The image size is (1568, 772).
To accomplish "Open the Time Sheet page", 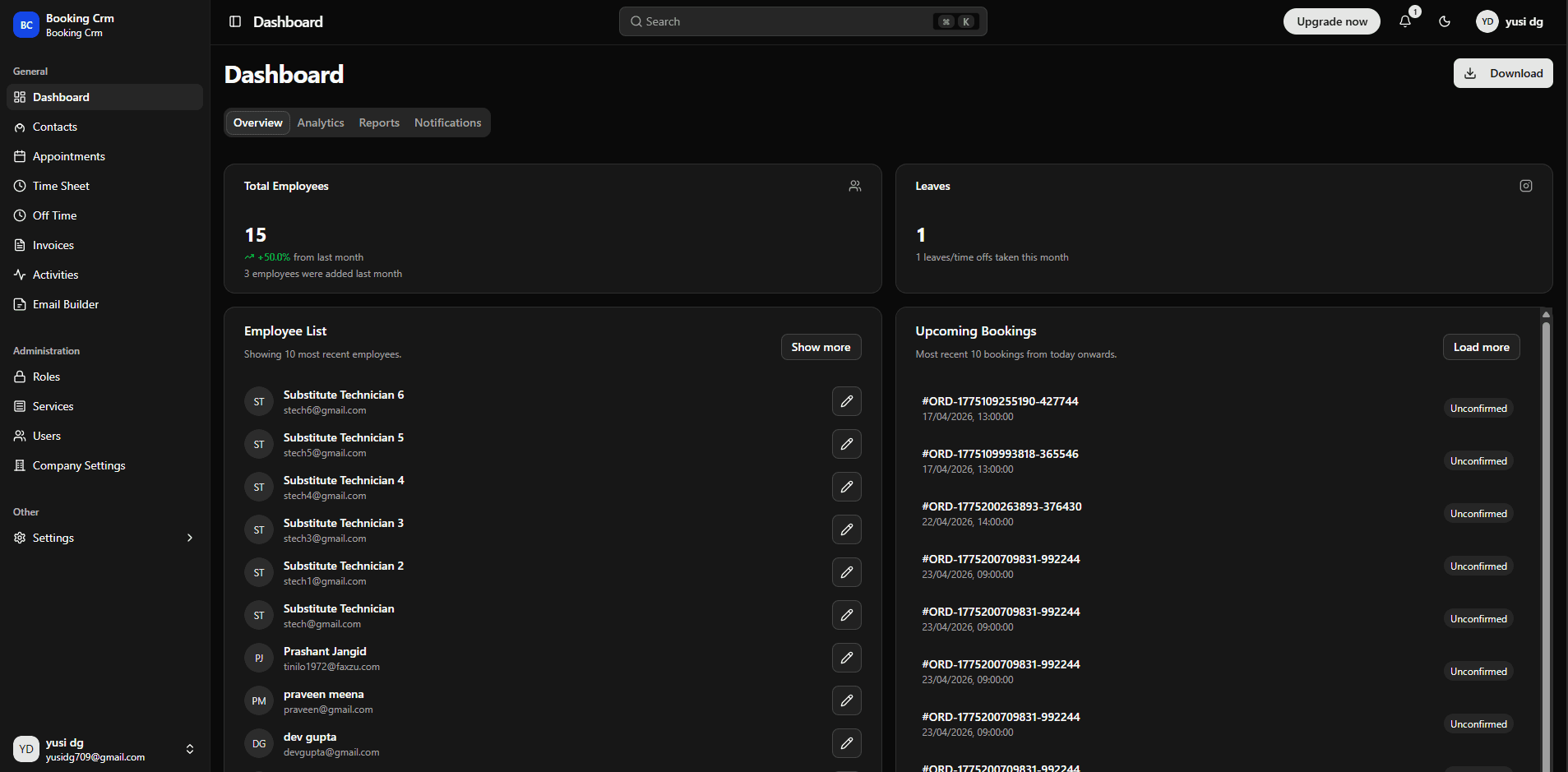I will (104, 186).
